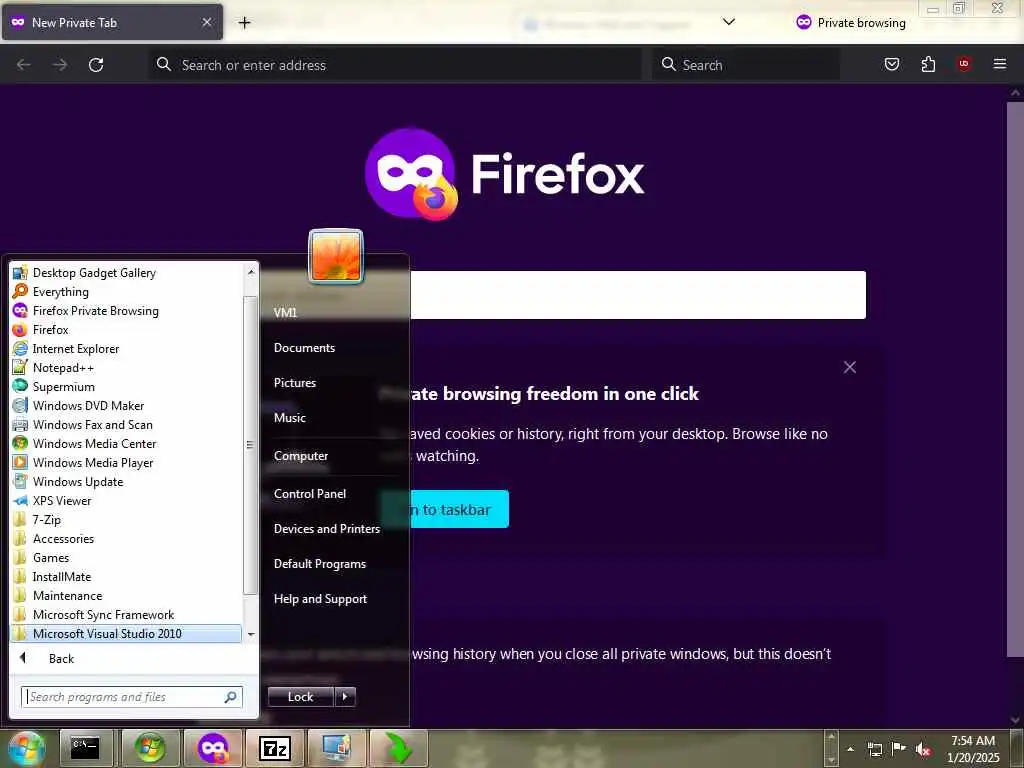Viewport: 1024px width, 768px height.
Task: Open VM1 user folder
Action: [x=285, y=312]
